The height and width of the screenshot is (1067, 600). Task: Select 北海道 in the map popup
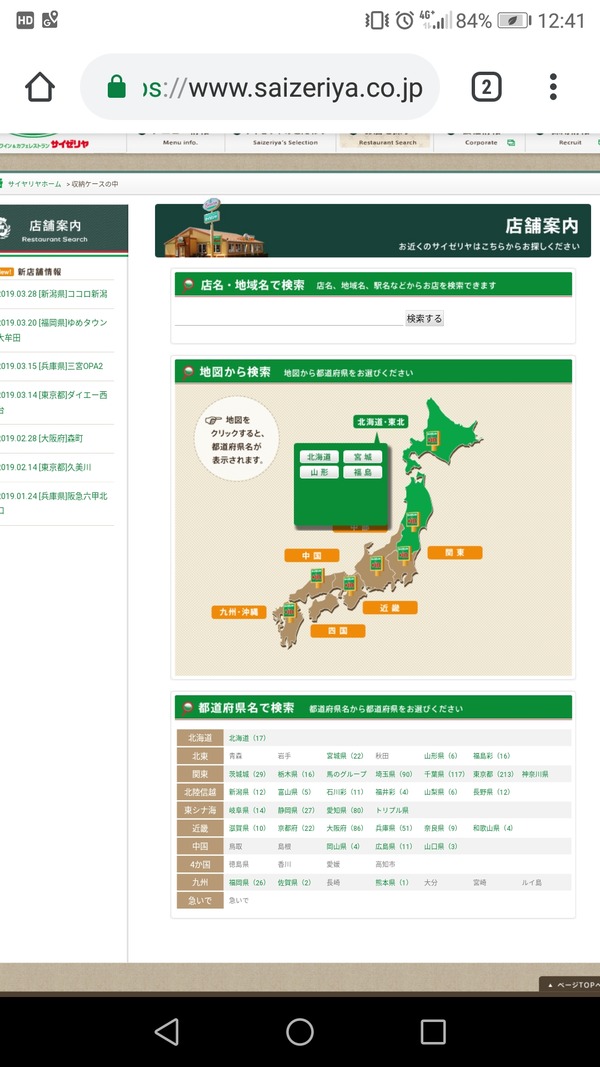click(319, 457)
